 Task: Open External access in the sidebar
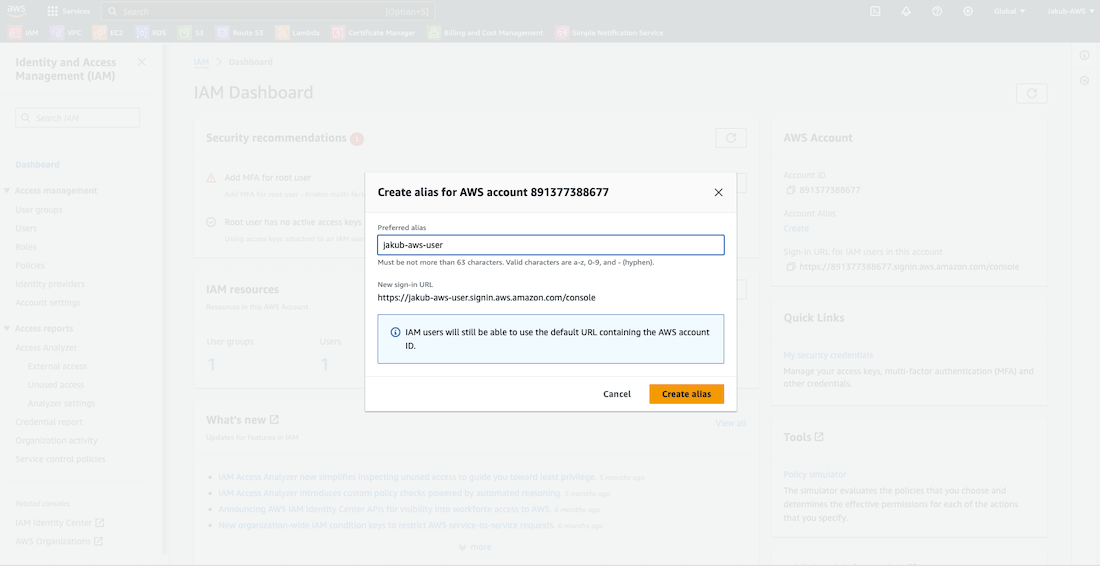click(x=57, y=366)
